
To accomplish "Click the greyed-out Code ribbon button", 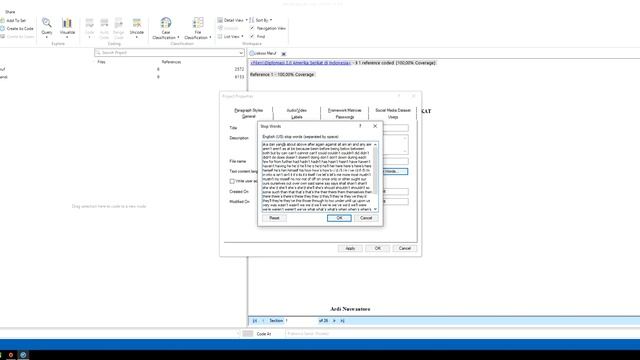I will [89, 27].
